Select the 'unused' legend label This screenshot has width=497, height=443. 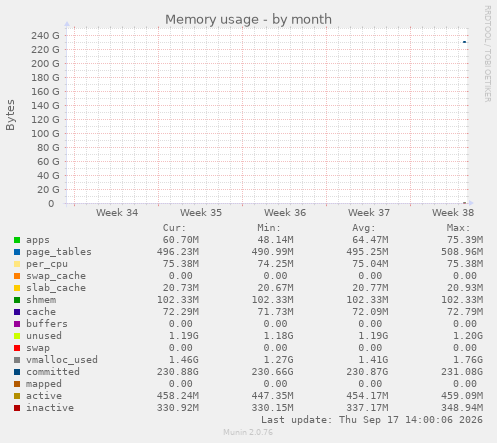(44, 336)
